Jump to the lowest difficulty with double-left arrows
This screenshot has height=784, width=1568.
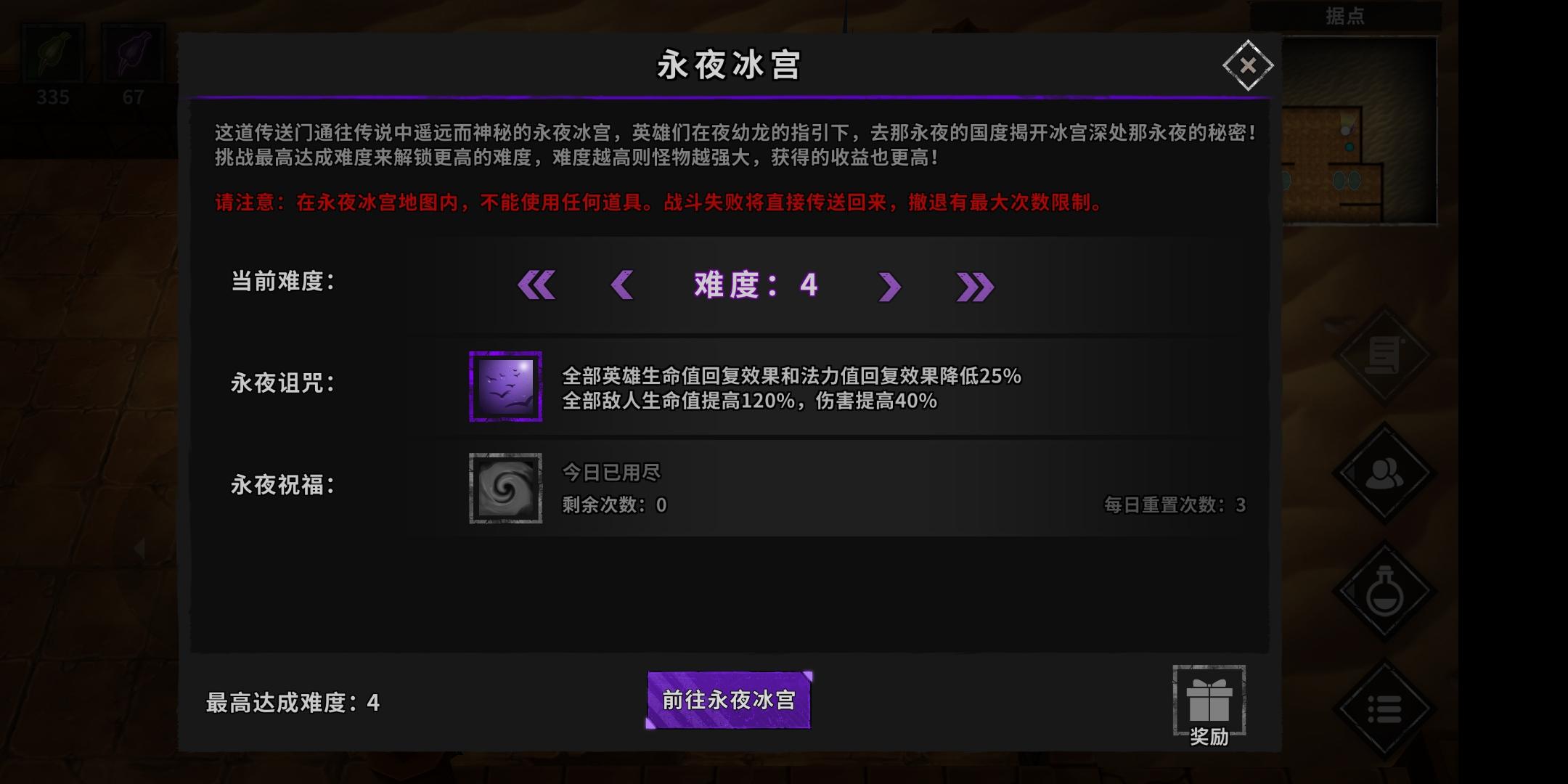pos(536,285)
